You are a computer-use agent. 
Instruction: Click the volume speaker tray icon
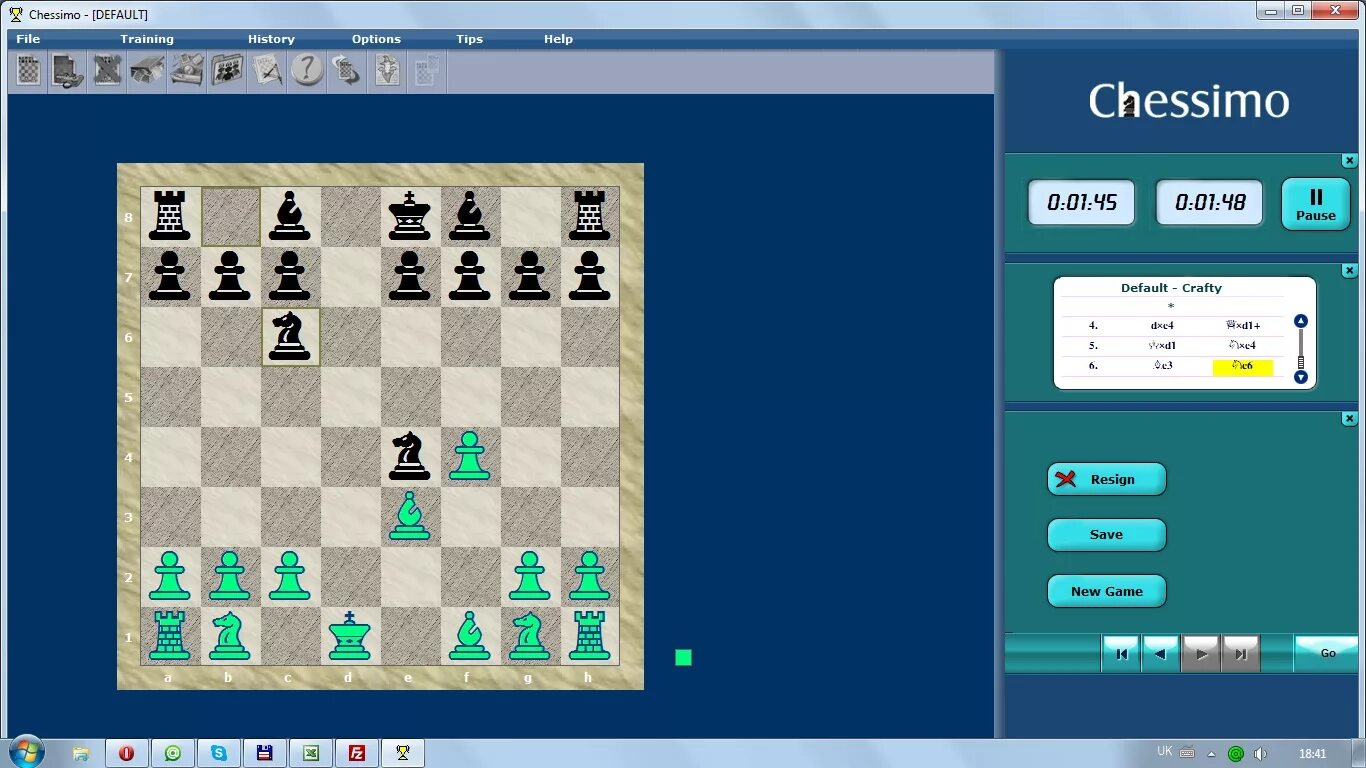1260,754
